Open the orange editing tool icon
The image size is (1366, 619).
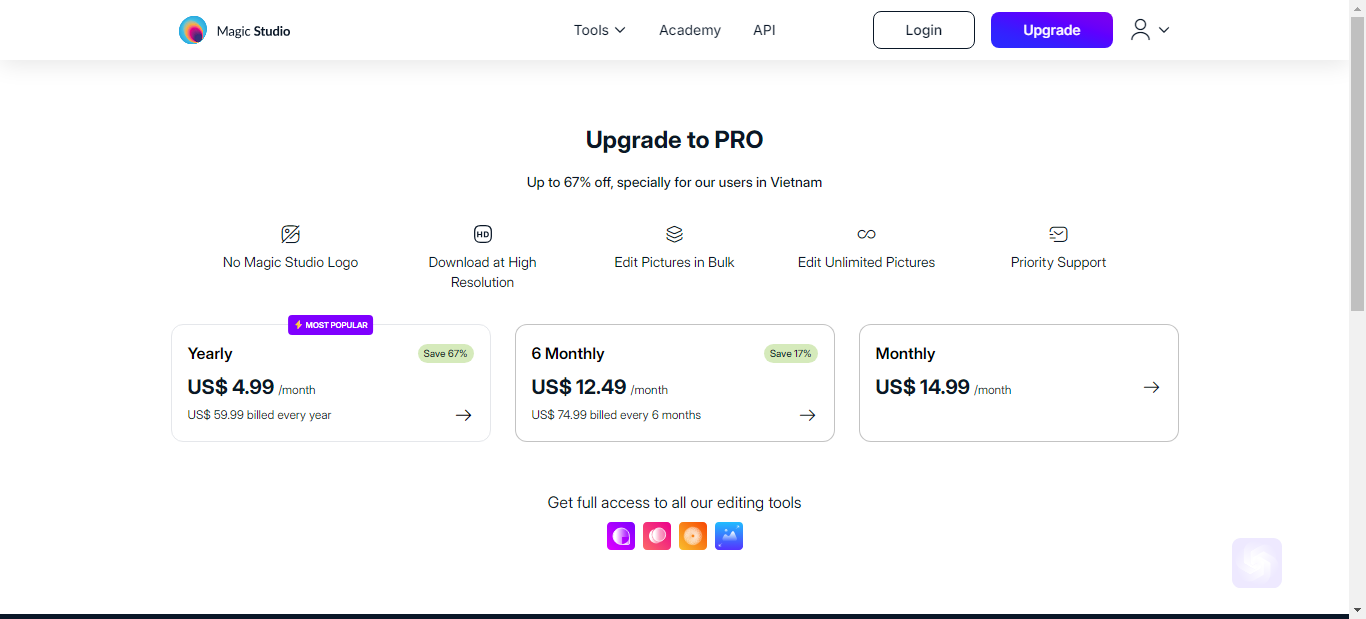[x=693, y=536]
